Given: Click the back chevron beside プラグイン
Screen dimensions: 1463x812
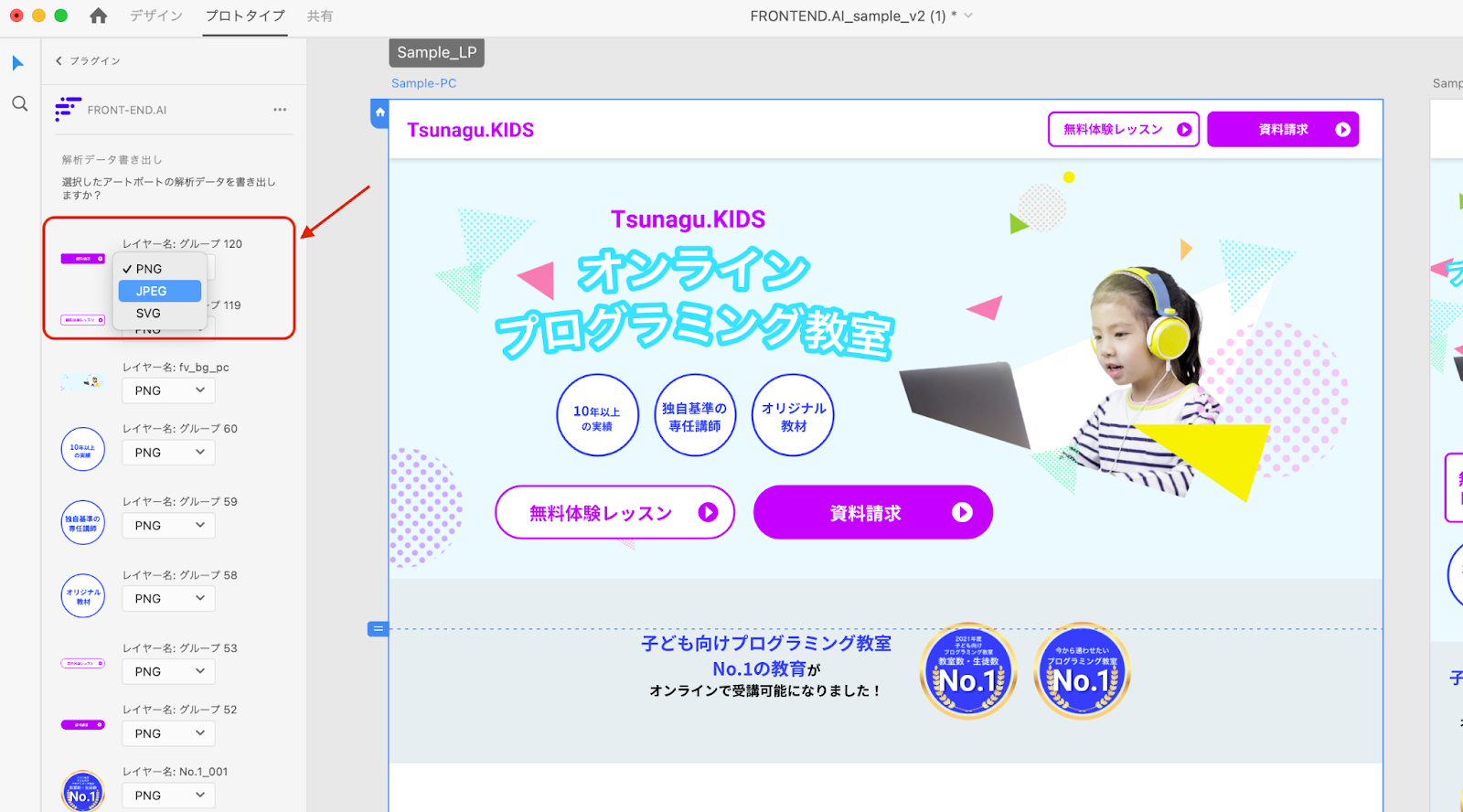Looking at the screenshot, I should tap(59, 61).
